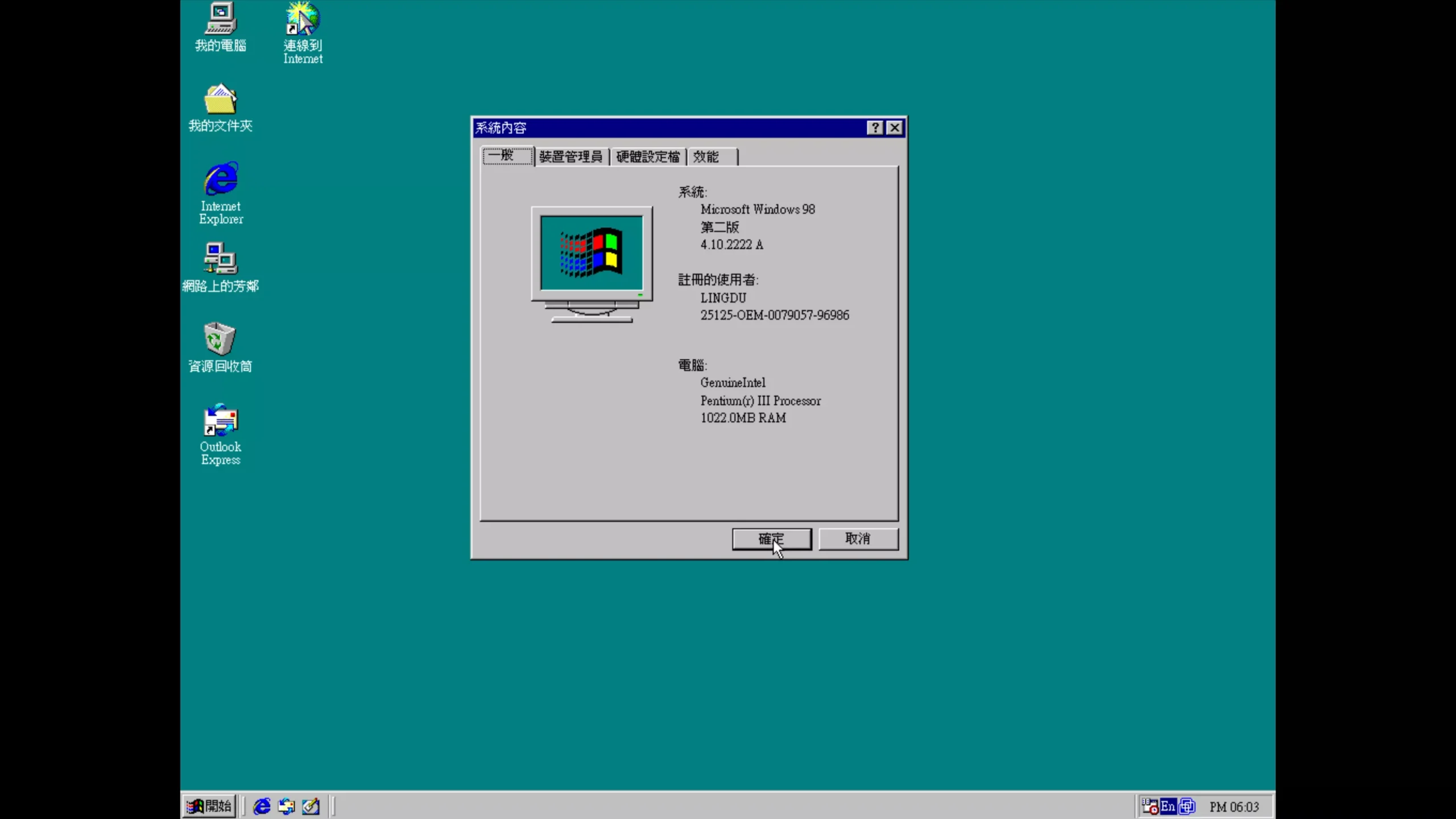Click the En language indicator in tray
Screen dimensions: 1456x819
[1168, 806]
